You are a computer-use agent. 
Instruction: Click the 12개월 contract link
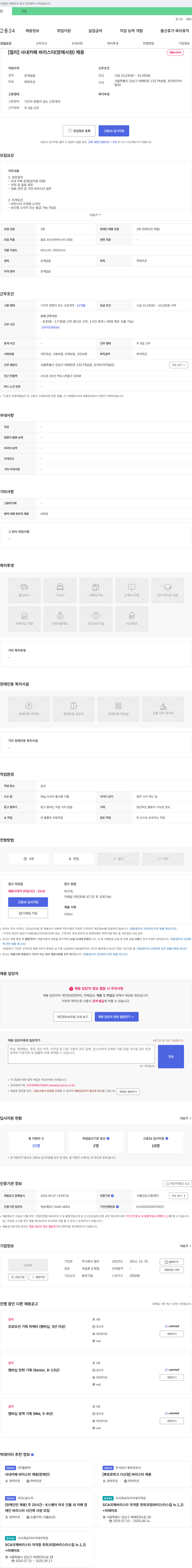click(x=81, y=305)
